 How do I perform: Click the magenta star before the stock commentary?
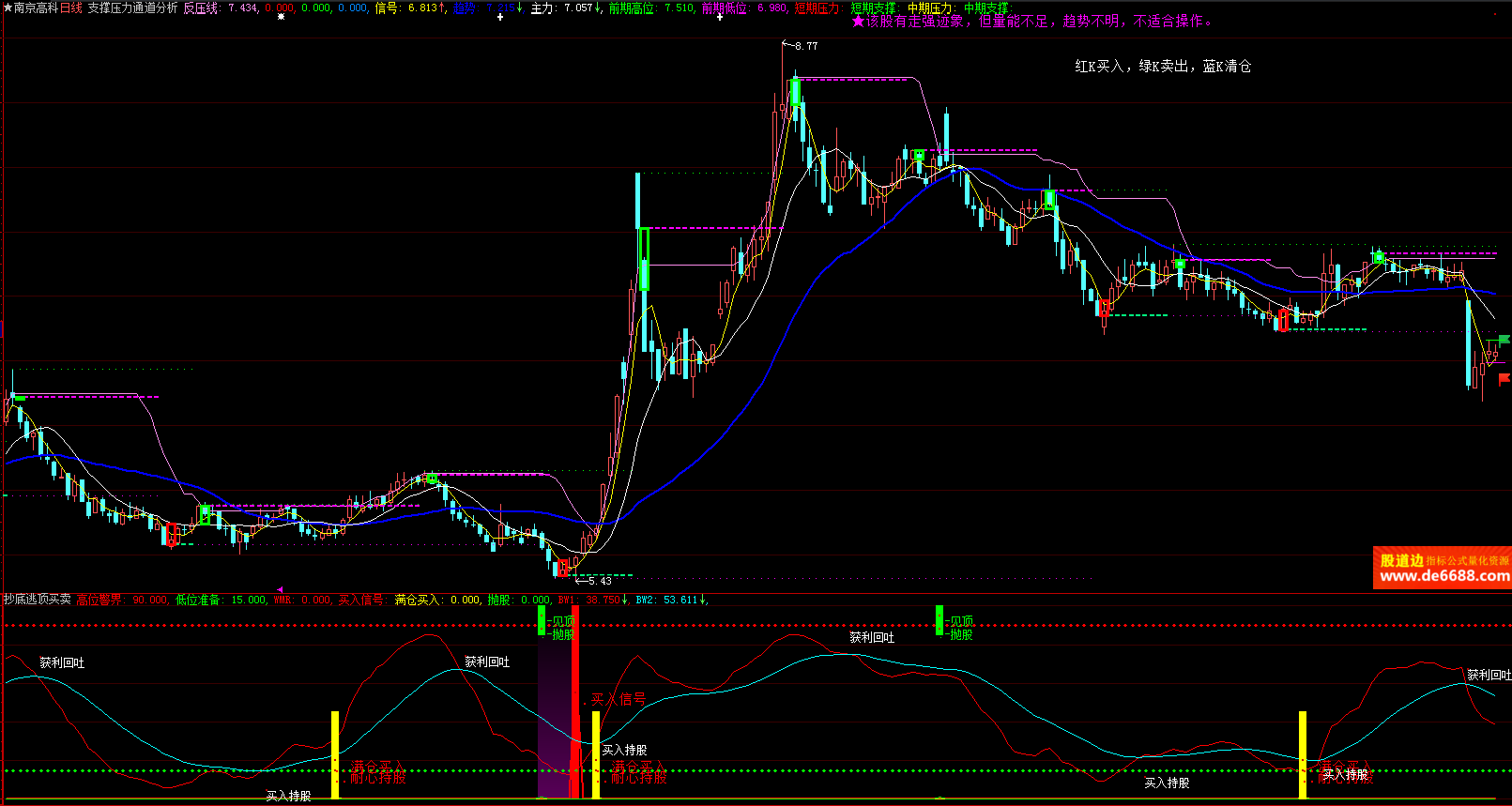(x=858, y=22)
